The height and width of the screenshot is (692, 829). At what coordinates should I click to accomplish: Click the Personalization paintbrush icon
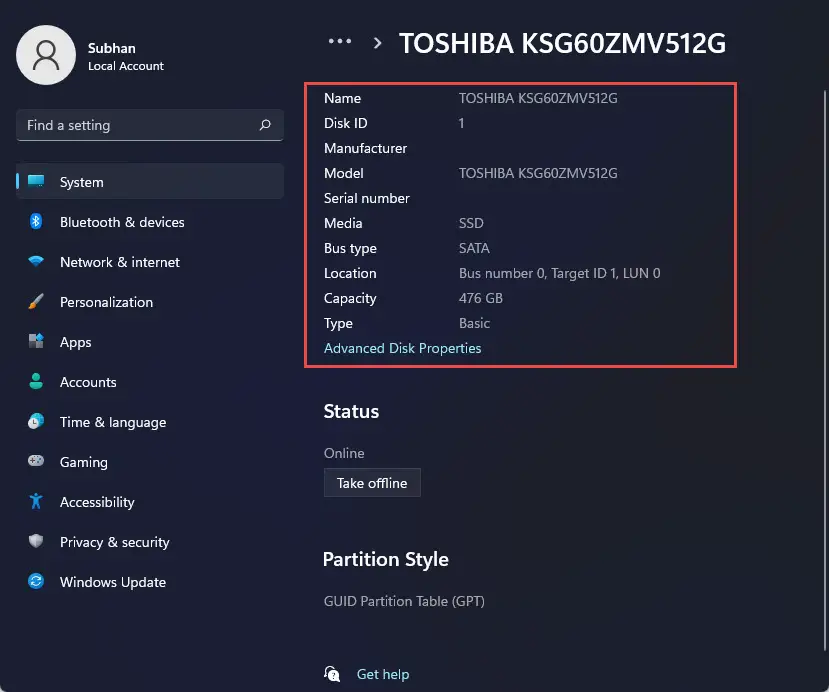tap(36, 301)
